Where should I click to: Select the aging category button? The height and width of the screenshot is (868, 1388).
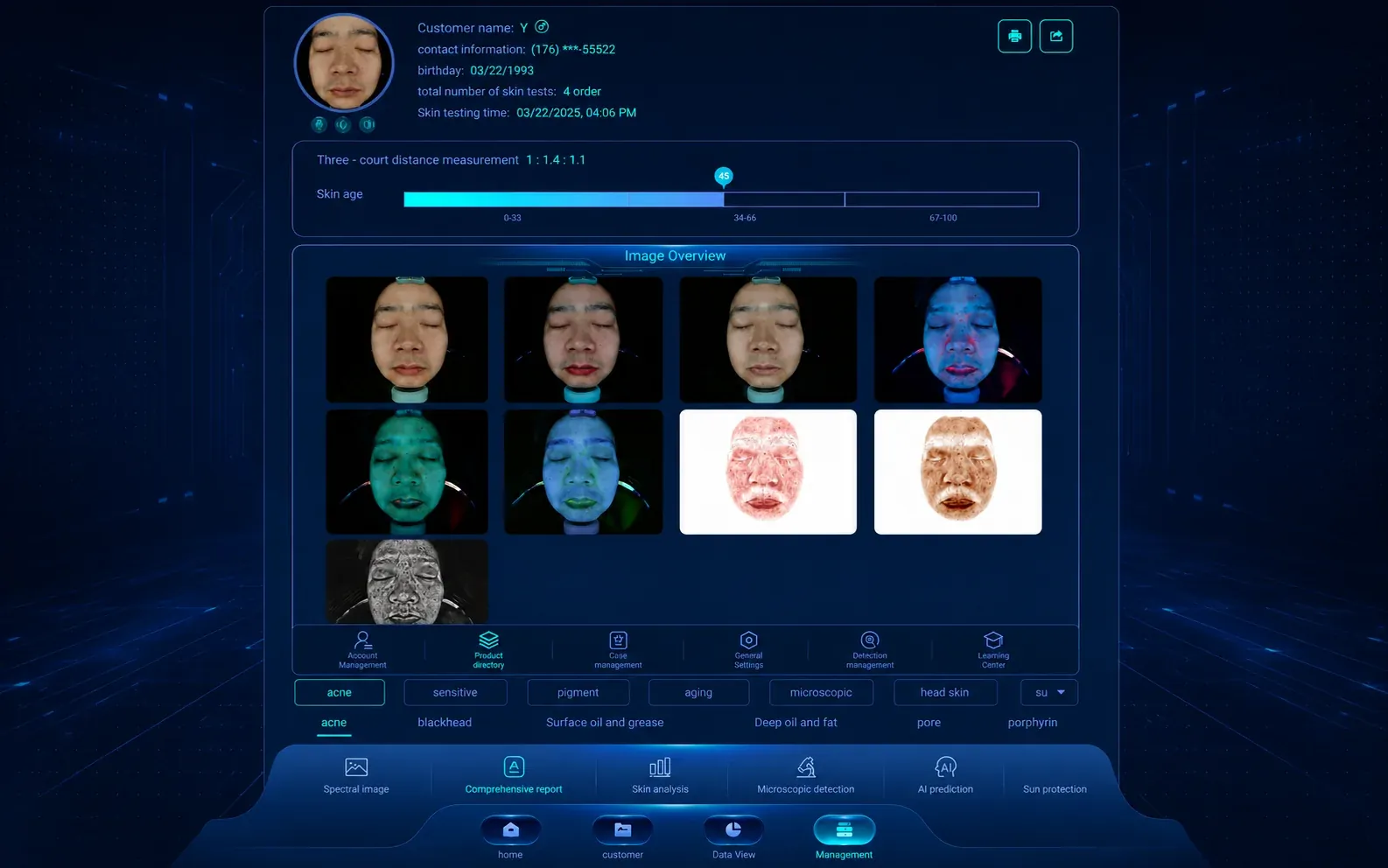(698, 692)
